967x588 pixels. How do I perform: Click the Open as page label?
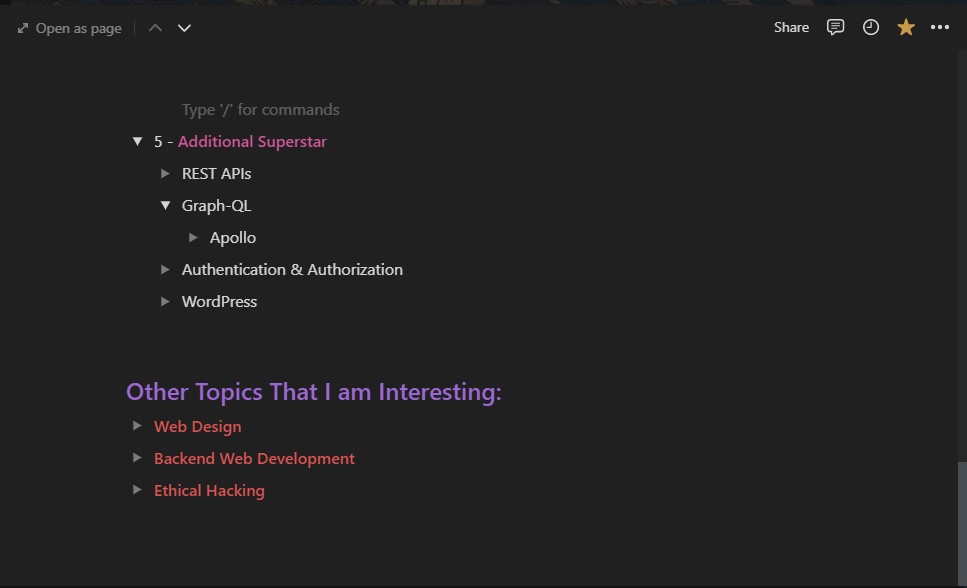point(78,28)
